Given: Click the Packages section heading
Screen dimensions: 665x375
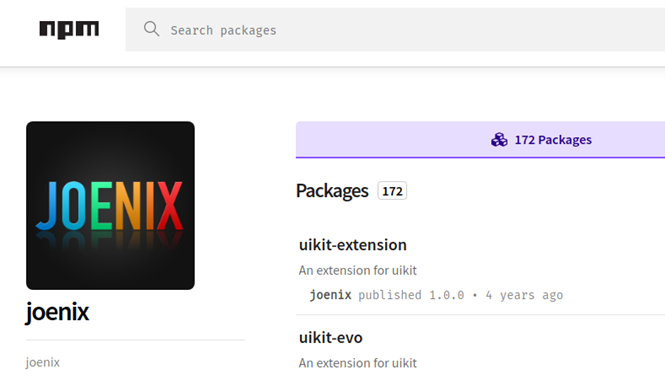Looking at the screenshot, I should tap(332, 191).
